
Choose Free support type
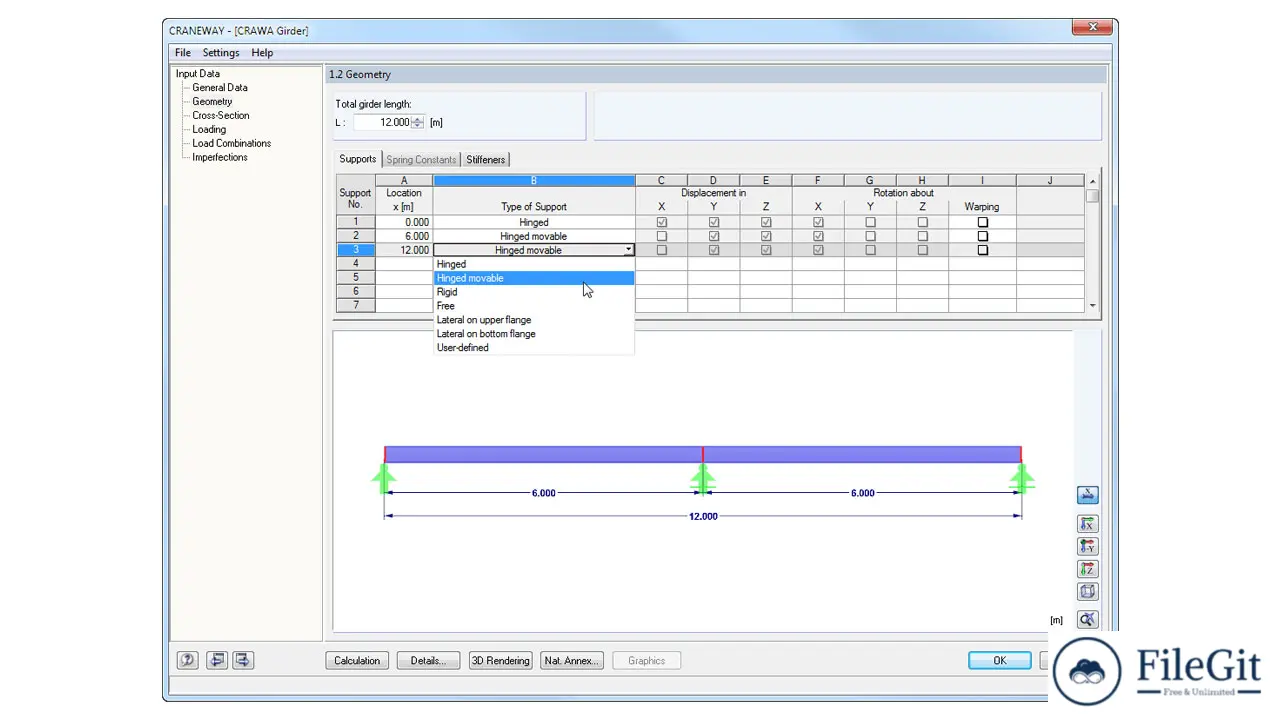[x=534, y=306]
